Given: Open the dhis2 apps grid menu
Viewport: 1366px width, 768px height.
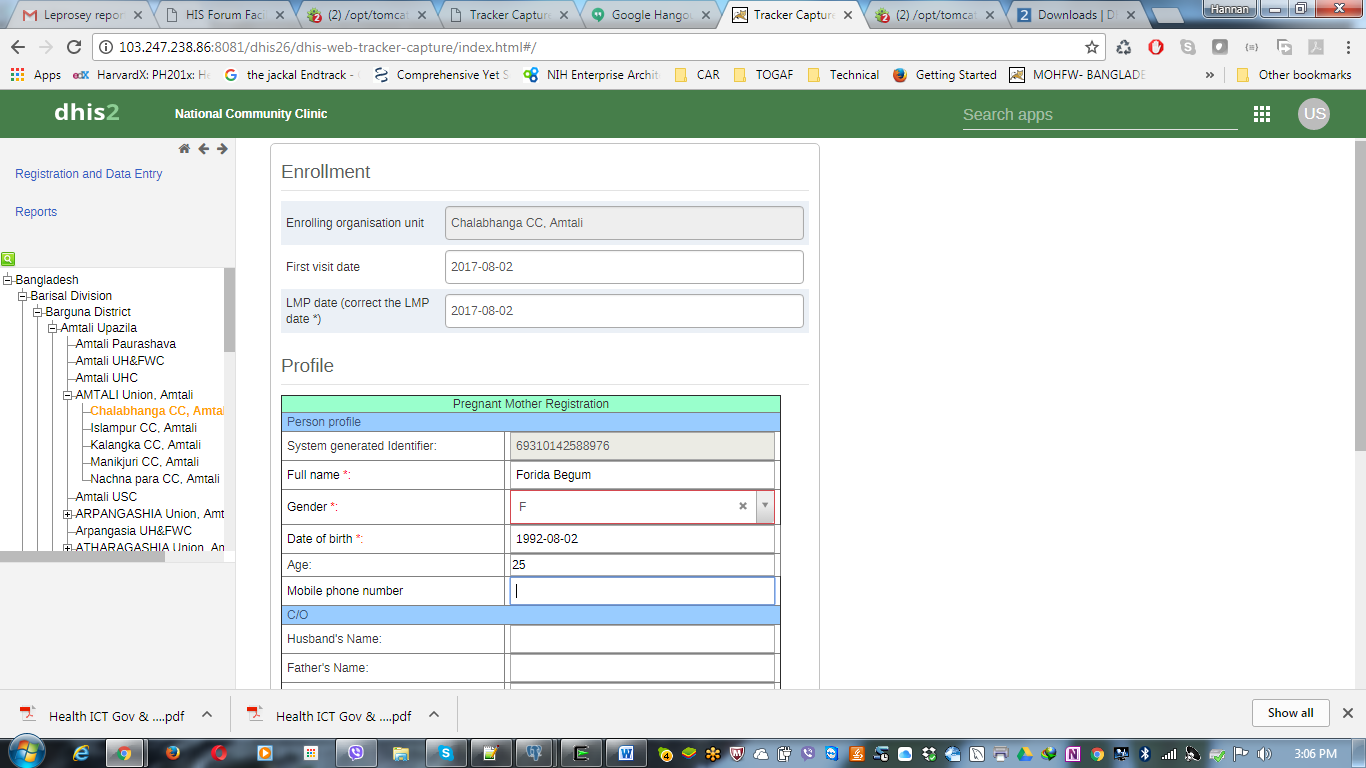Looking at the screenshot, I should point(1262,114).
